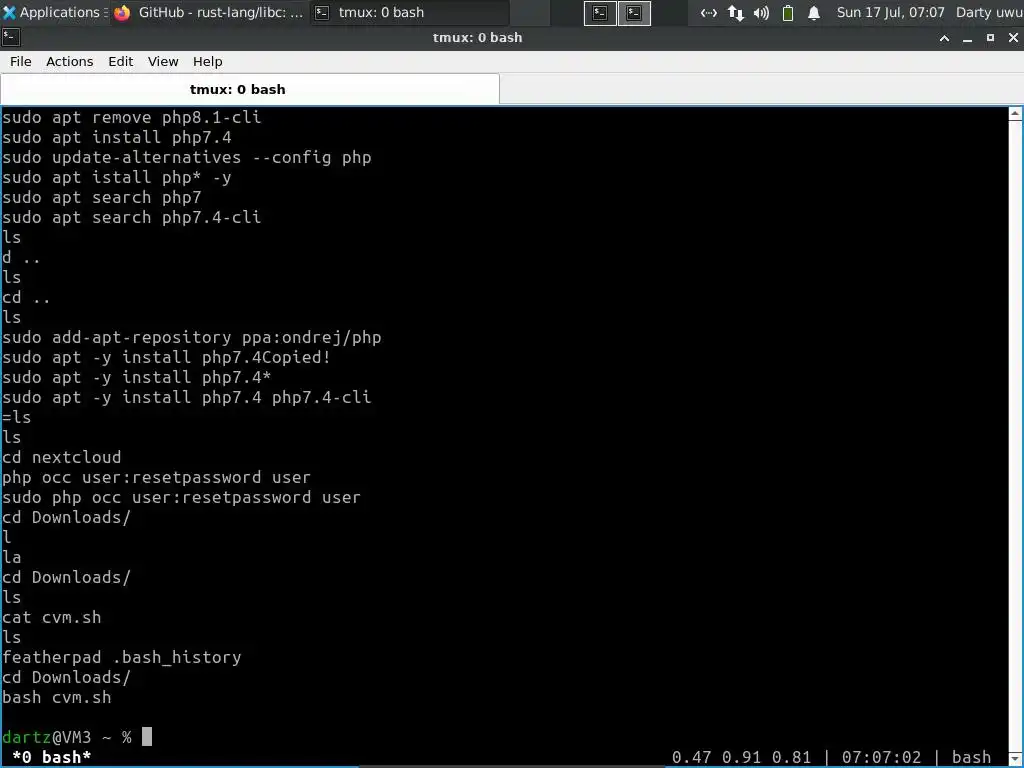Open the network connection tray icon
Image resolution: width=1024 pixels, height=768 pixels.
[709, 13]
